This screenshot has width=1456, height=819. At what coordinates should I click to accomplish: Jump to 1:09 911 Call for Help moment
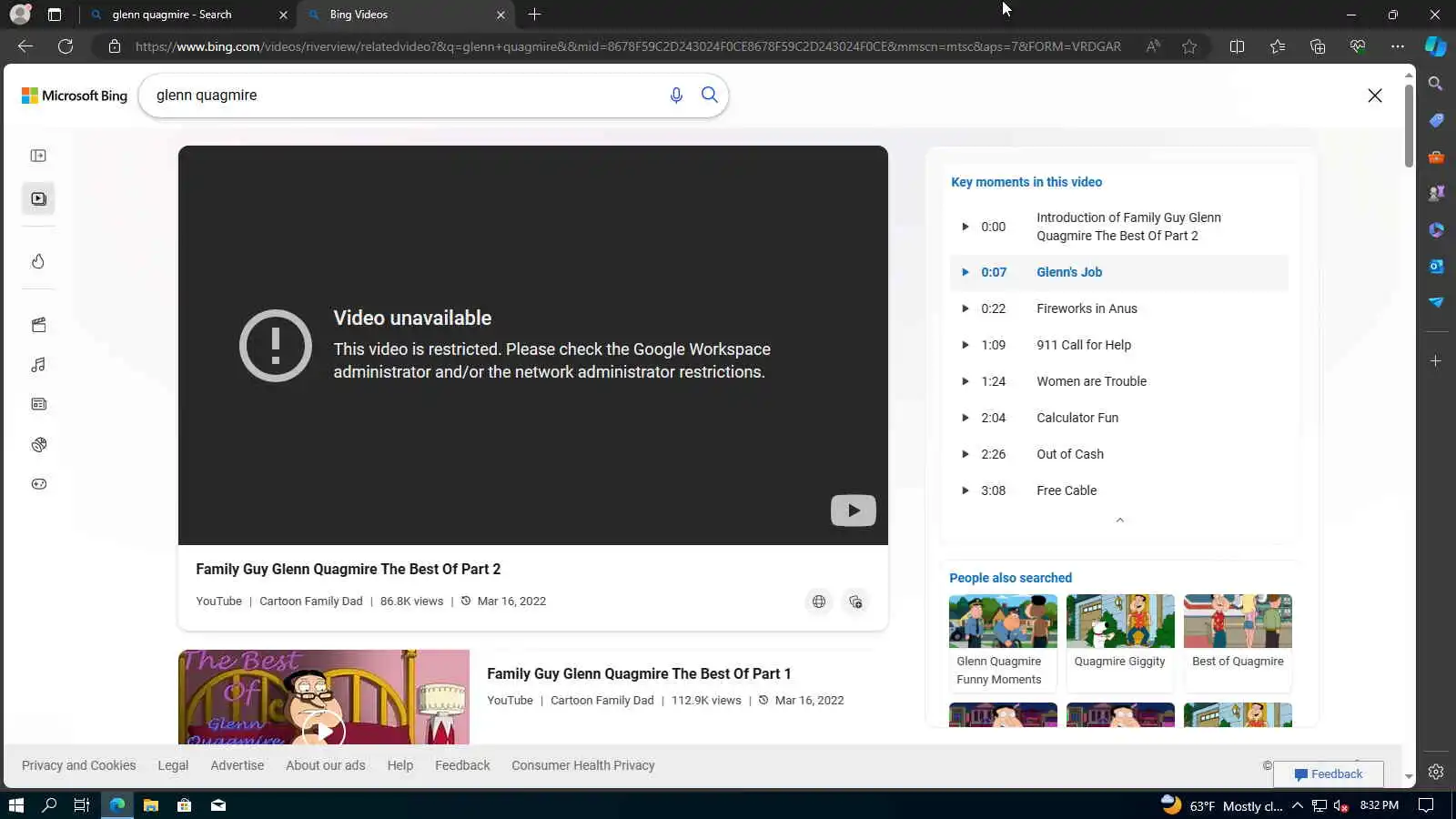pos(1119,345)
